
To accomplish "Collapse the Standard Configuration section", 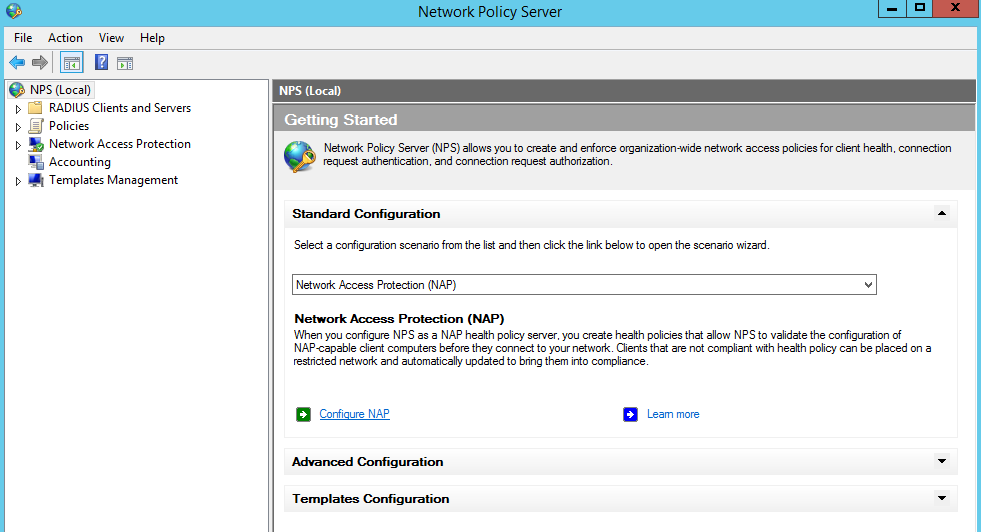I will click(x=942, y=213).
